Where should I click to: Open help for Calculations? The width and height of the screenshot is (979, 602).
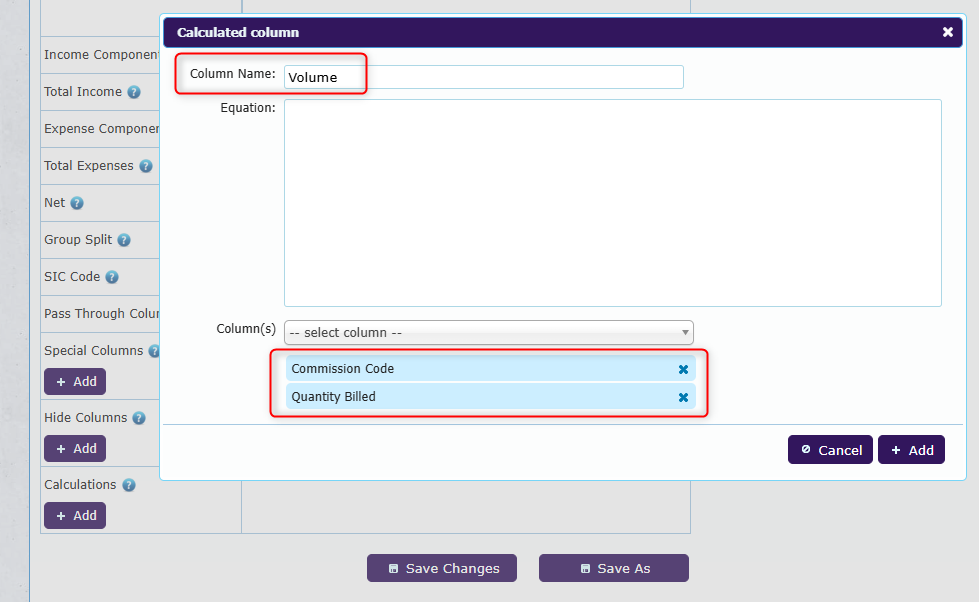point(129,485)
